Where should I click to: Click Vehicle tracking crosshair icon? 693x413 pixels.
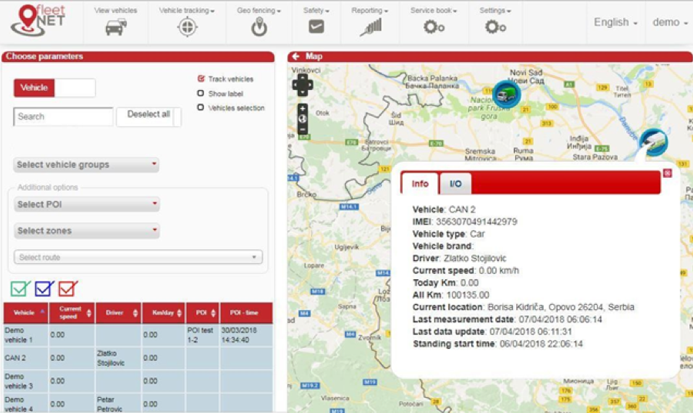[187, 27]
